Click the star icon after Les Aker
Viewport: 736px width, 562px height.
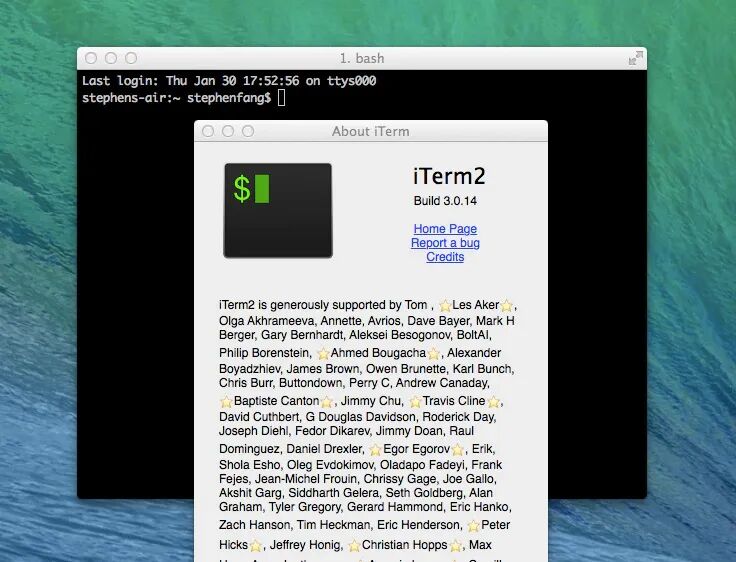(x=506, y=306)
